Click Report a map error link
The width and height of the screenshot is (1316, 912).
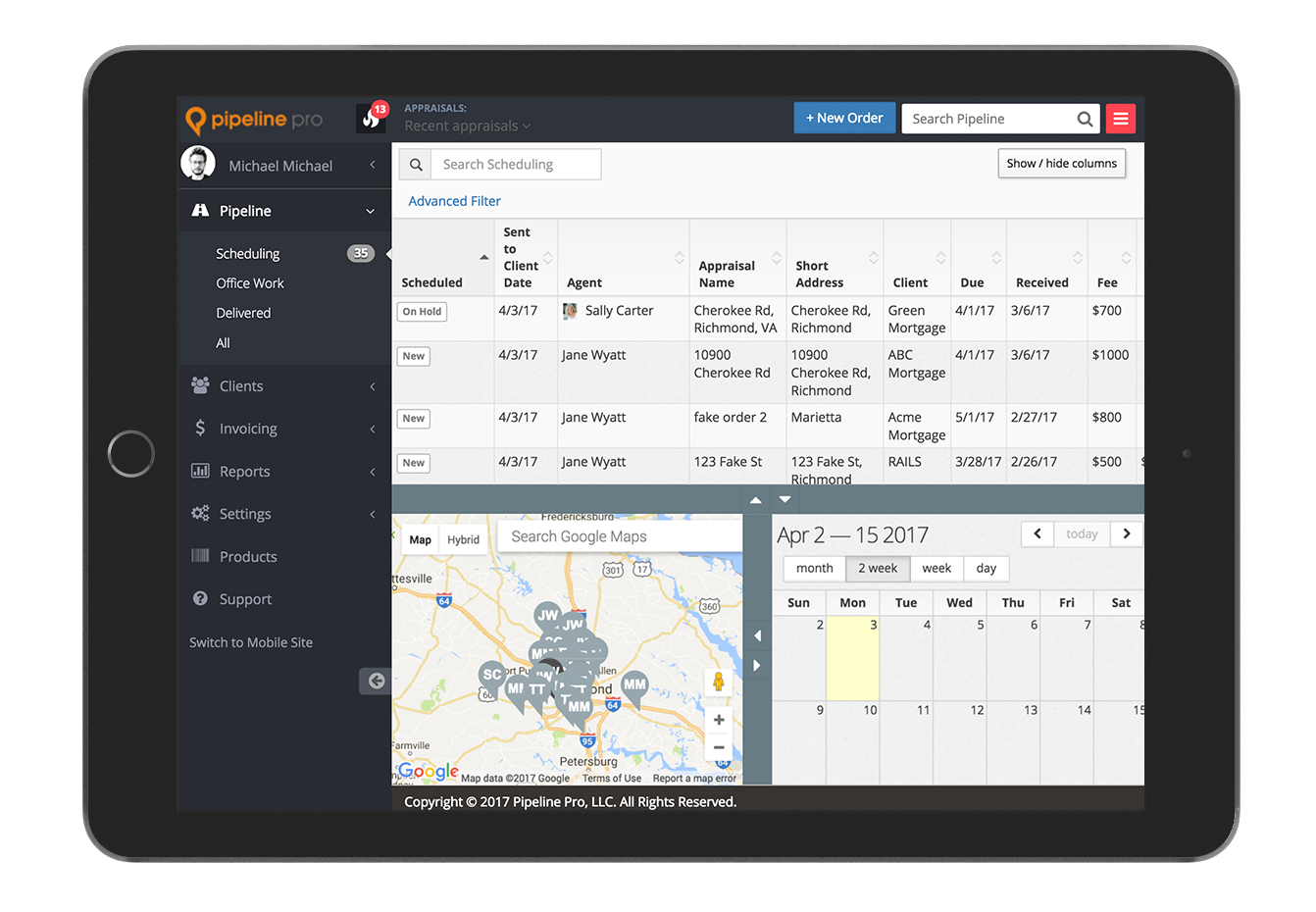click(694, 779)
